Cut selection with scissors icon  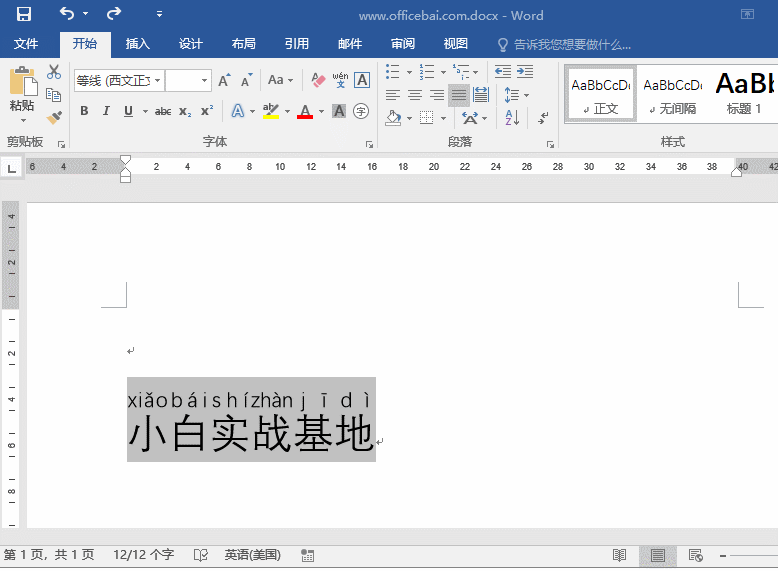click(54, 72)
